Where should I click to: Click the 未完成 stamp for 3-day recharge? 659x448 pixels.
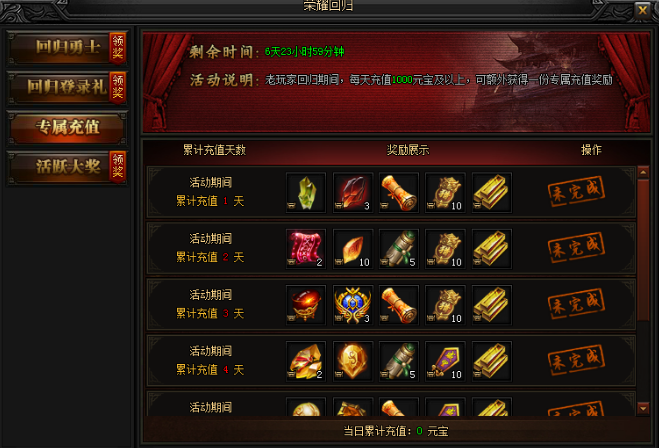coord(576,304)
